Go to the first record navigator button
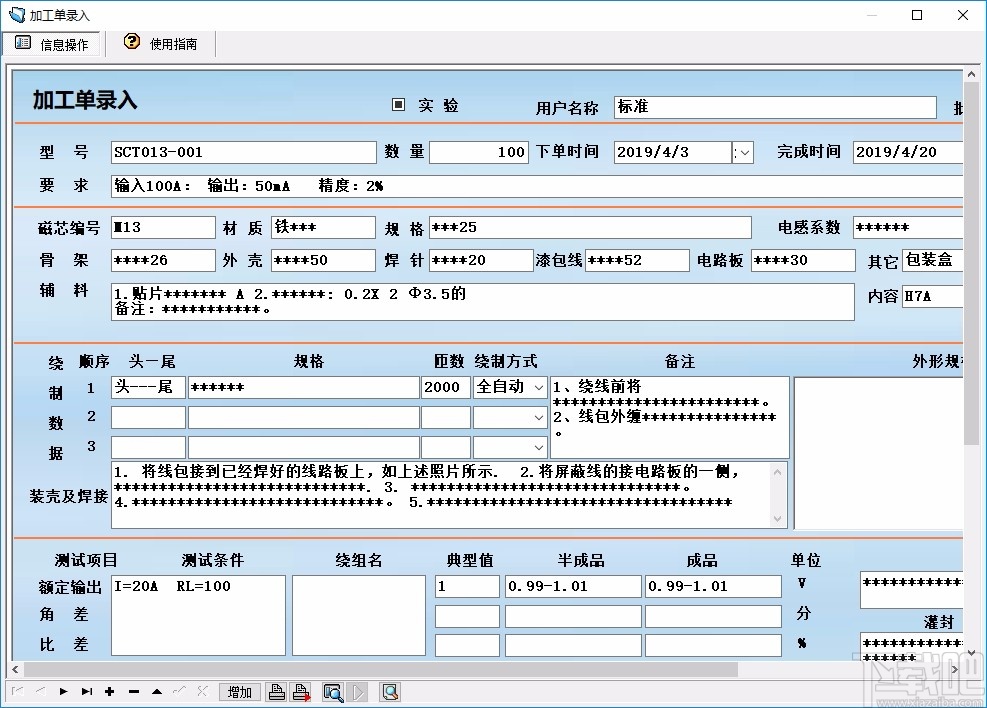Viewport: 987px width, 708px height. click(x=17, y=692)
